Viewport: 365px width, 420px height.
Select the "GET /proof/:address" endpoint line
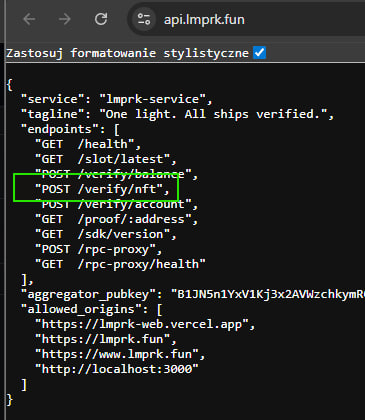[x=116, y=219]
